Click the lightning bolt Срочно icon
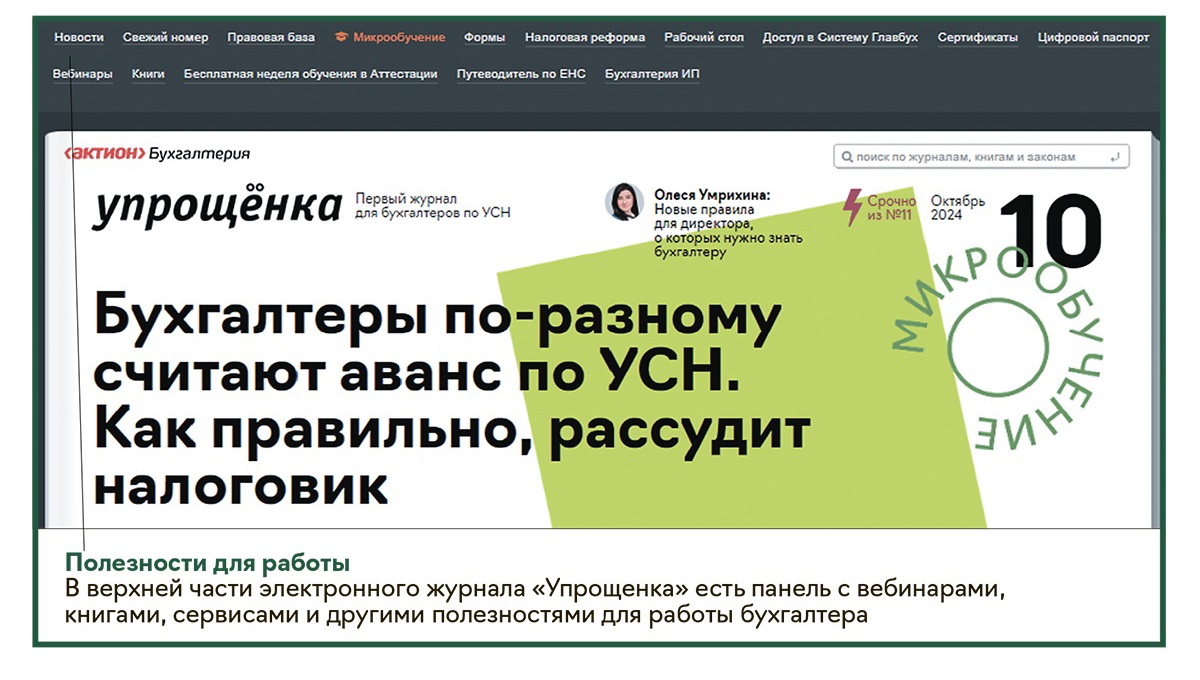The height and width of the screenshot is (680, 1200). click(852, 206)
